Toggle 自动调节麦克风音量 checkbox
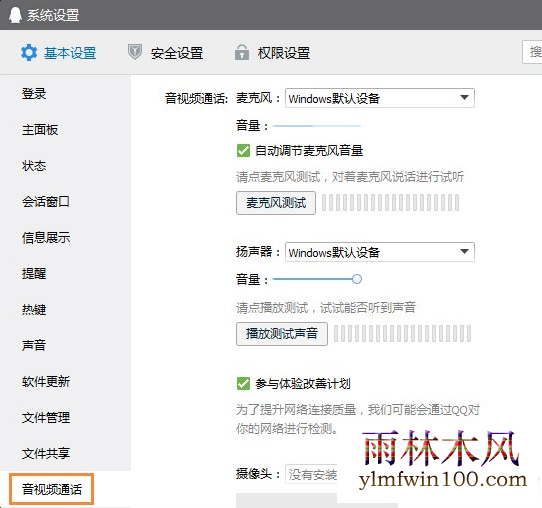The height and width of the screenshot is (508, 542). 243,151
